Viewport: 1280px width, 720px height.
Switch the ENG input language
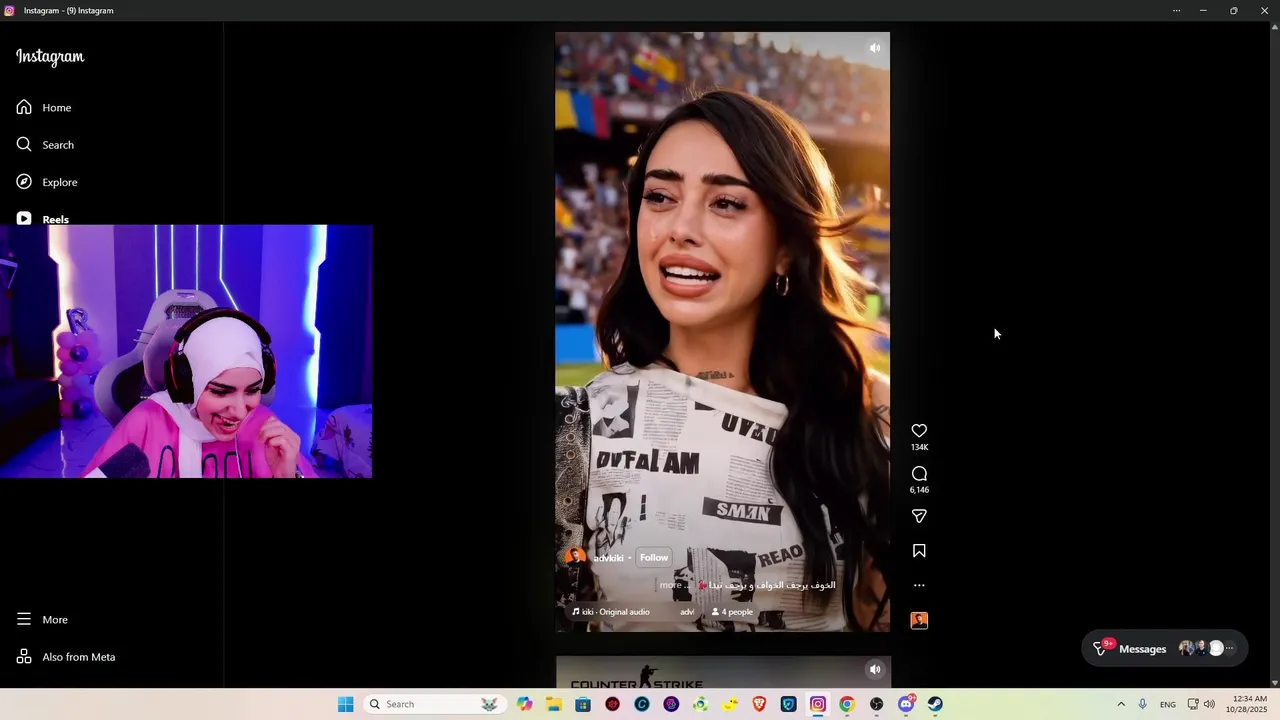(1168, 704)
